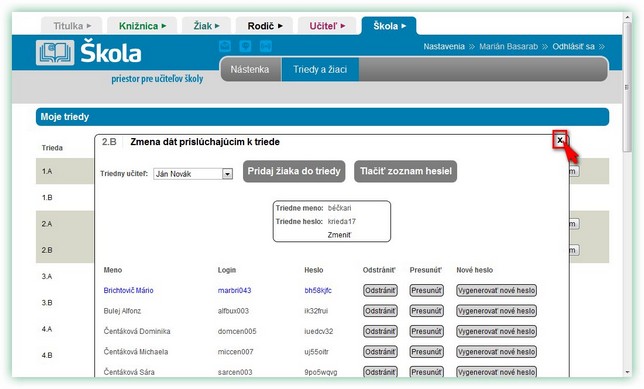Click student name Čentáková Michaela
The image size is (644, 389).
tap(136, 352)
